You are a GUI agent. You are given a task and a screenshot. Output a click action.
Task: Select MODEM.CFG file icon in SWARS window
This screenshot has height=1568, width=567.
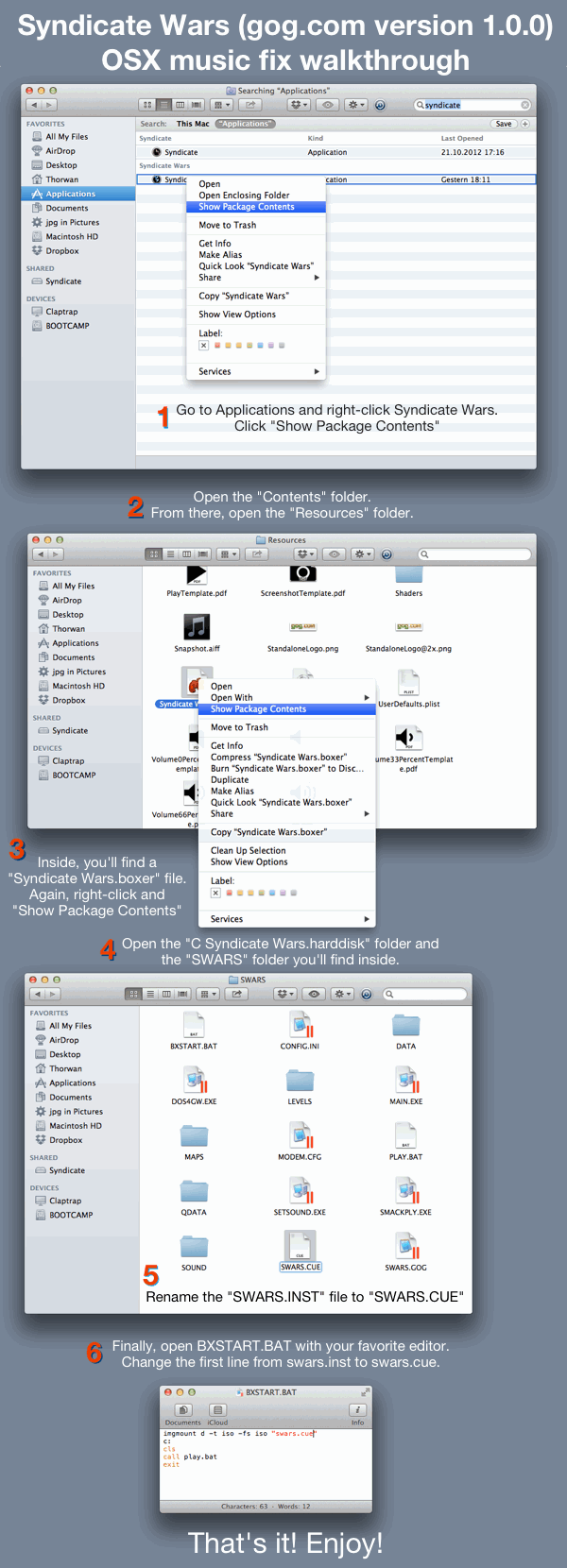click(301, 1135)
